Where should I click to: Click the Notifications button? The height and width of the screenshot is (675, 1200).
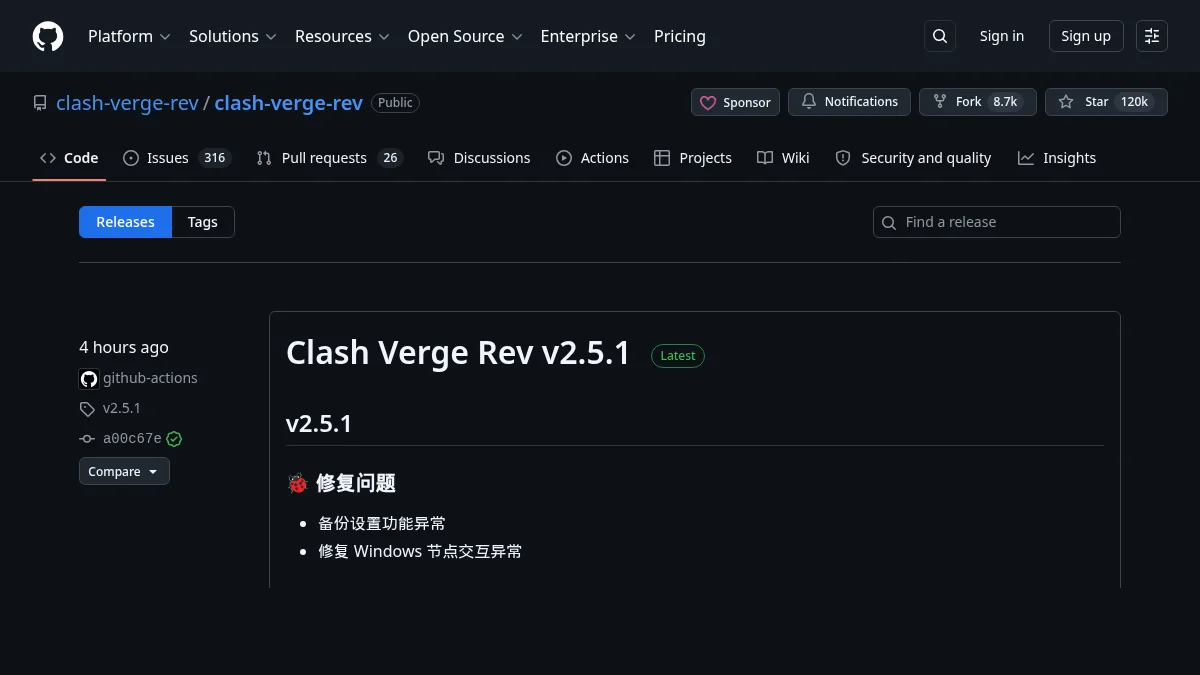click(x=849, y=102)
